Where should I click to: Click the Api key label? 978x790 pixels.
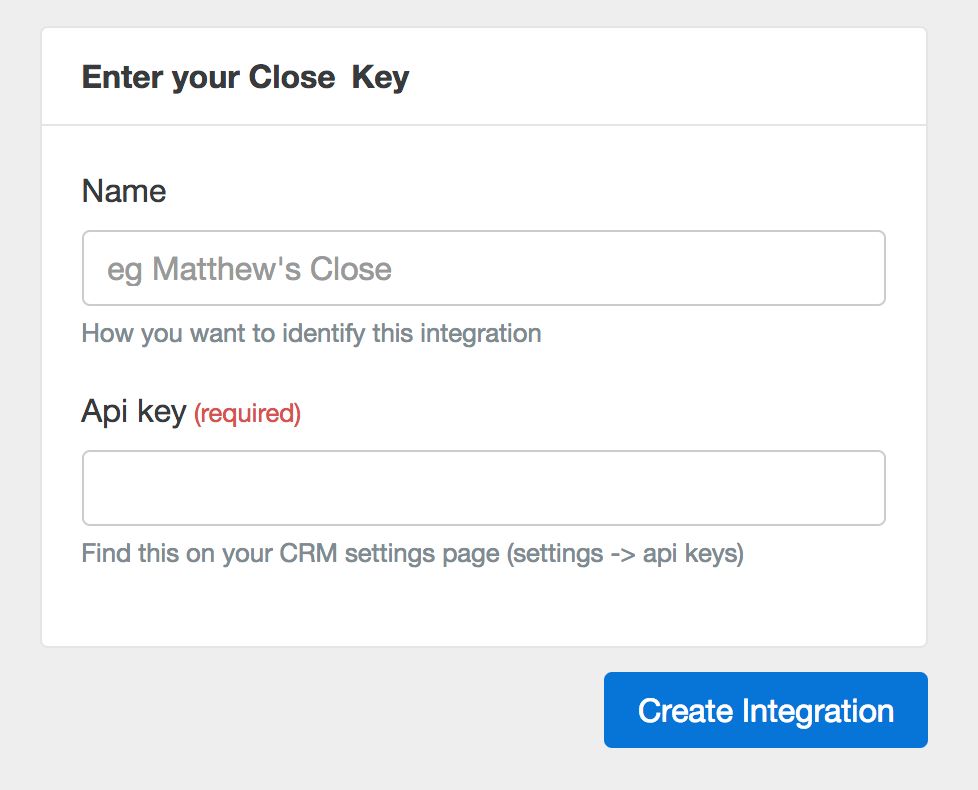(134, 412)
